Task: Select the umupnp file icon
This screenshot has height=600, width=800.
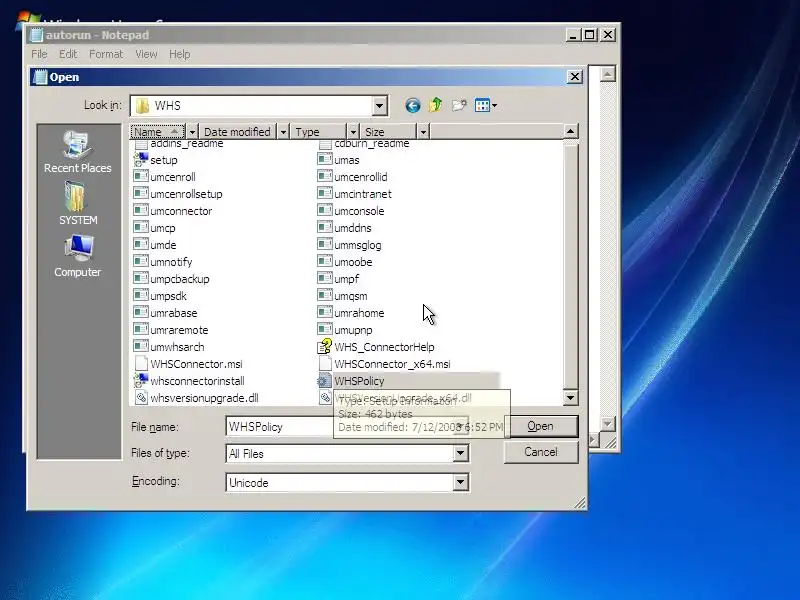Action: tap(324, 330)
